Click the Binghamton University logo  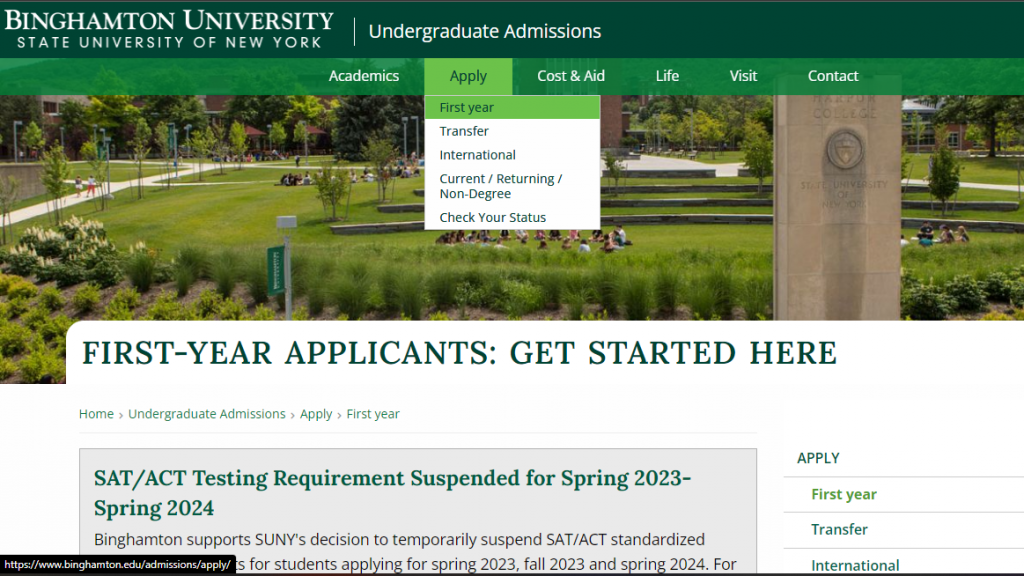[x=170, y=30]
